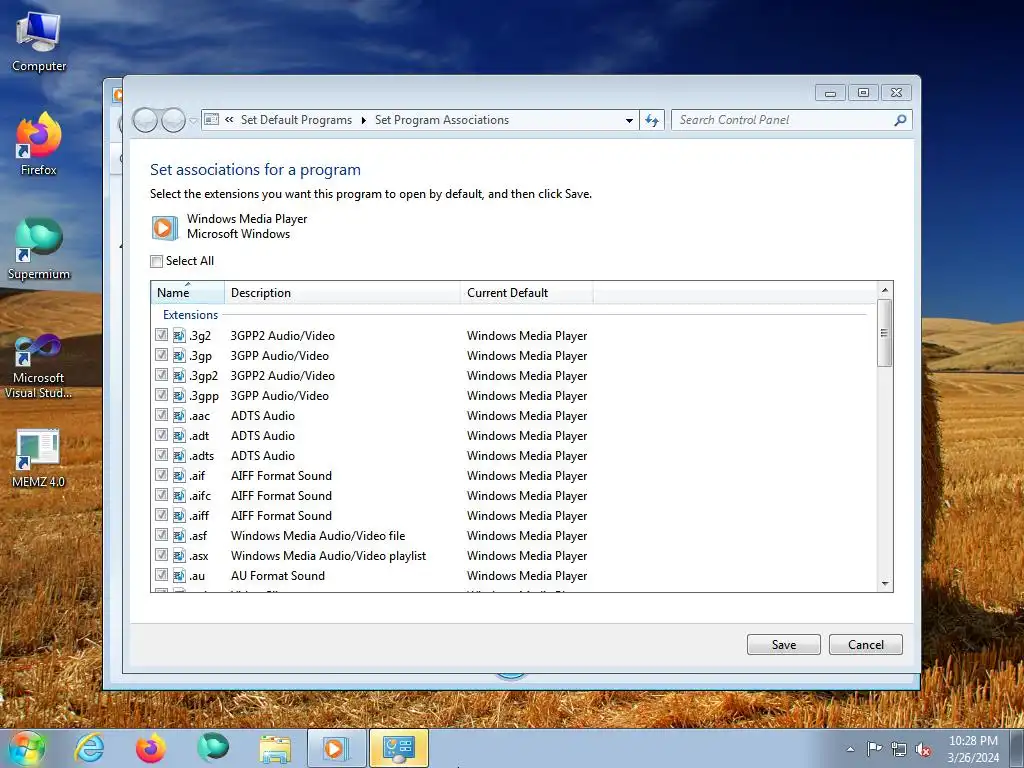Click the Control Panel taskbar button
Screen dimensions: 1024x768
pyautogui.click(x=399, y=748)
